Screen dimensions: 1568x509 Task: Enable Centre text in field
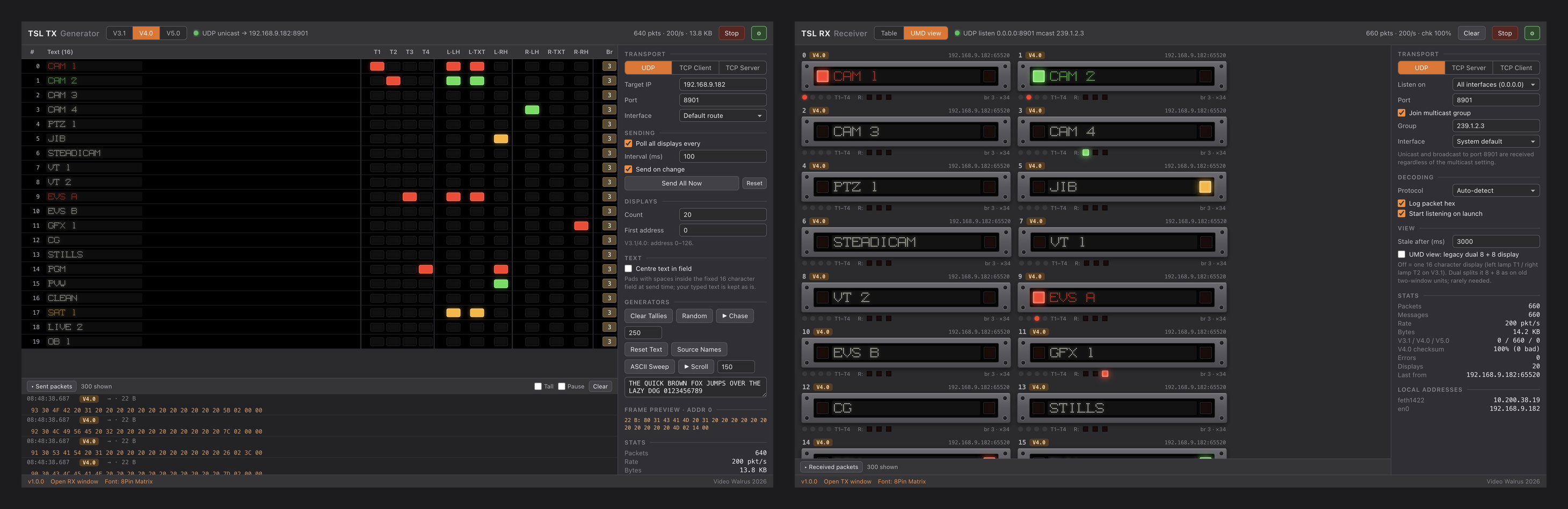[x=628, y=268]
